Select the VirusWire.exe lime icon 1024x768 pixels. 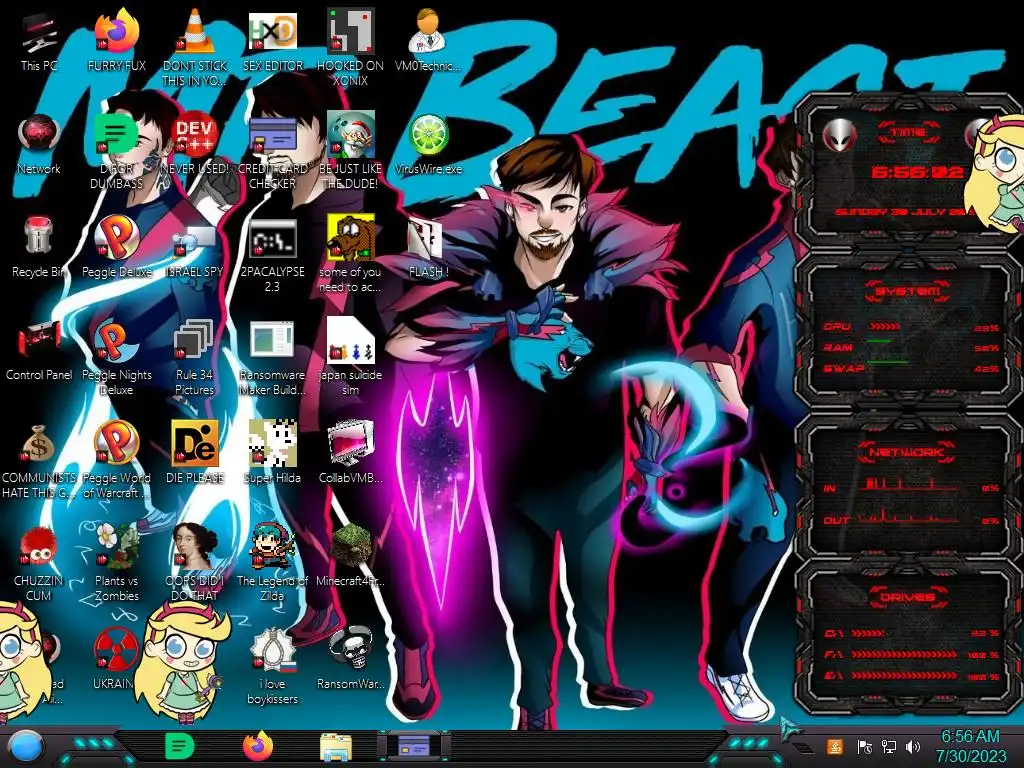[428, 145]
